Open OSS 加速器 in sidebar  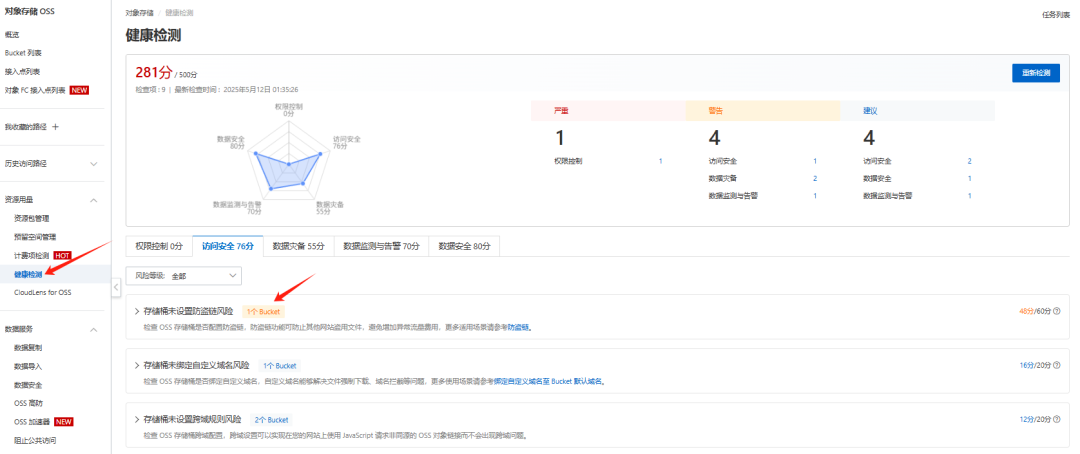click(32, 422)
